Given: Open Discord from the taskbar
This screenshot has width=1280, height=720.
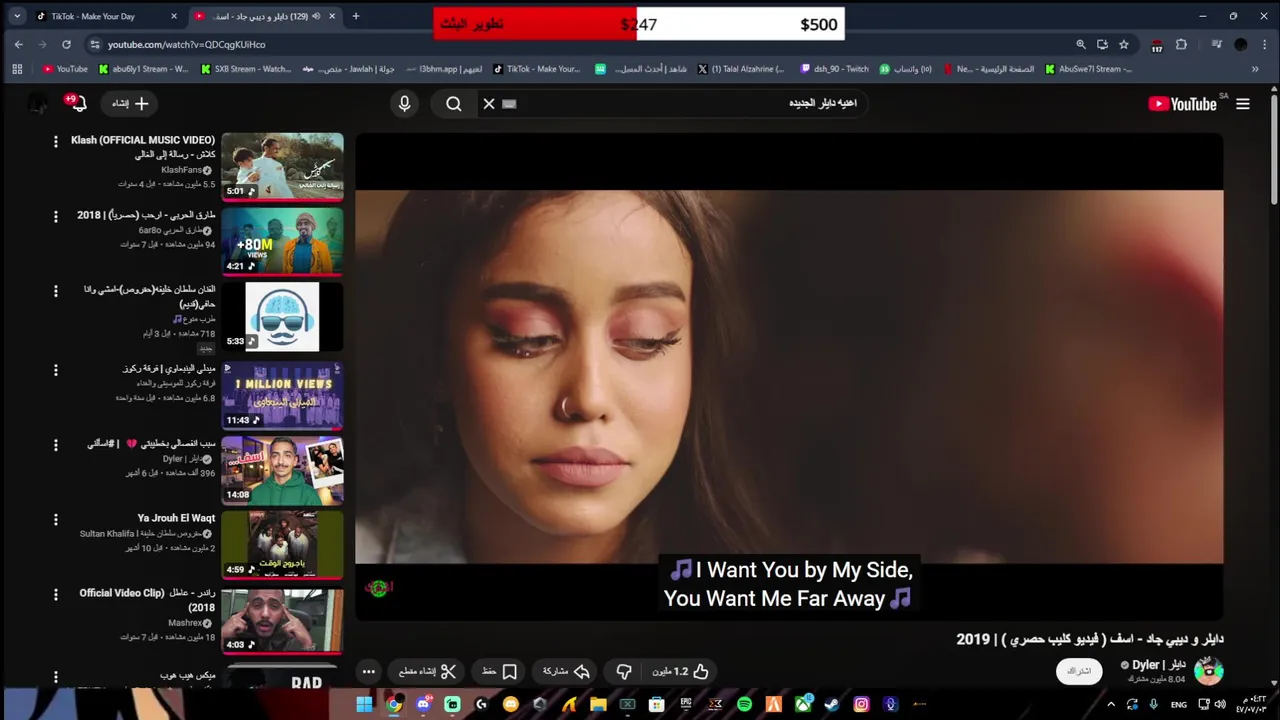Looking at the screenshot, I should click(x=423, y=704).
